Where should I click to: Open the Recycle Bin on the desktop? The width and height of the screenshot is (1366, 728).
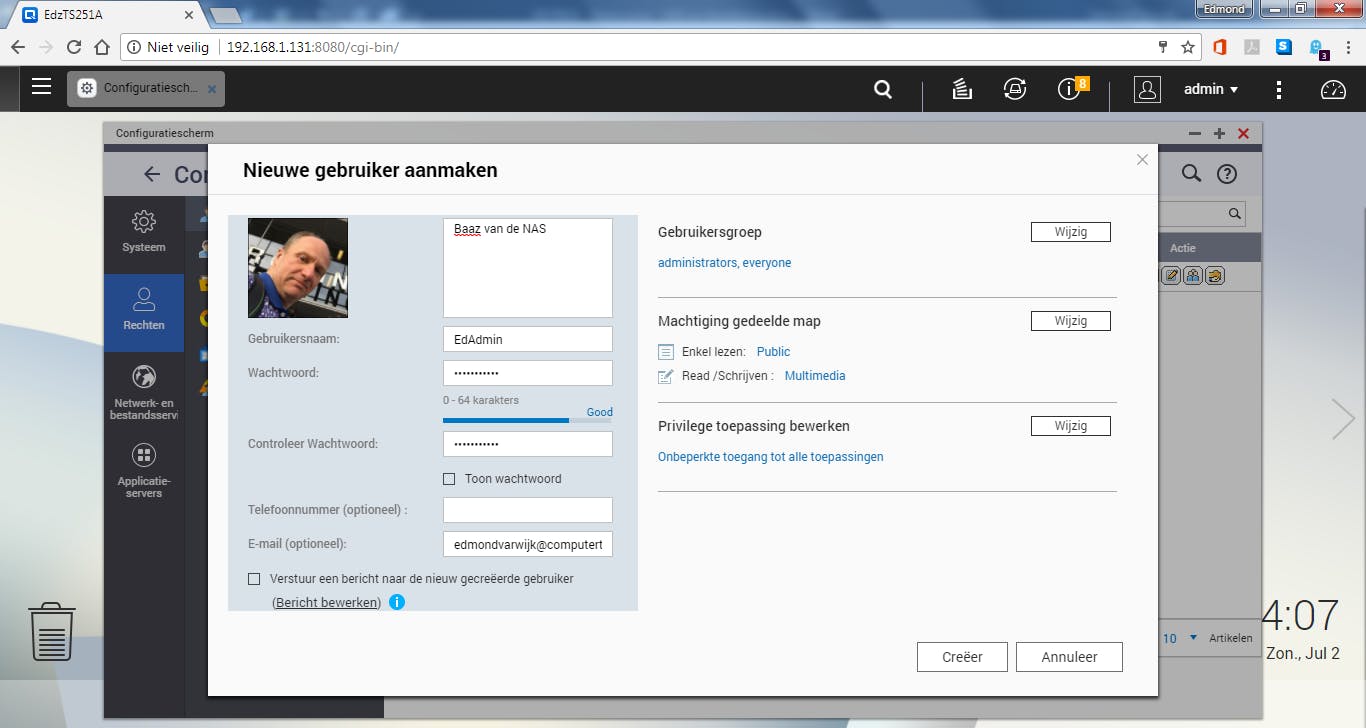point(52,631)
